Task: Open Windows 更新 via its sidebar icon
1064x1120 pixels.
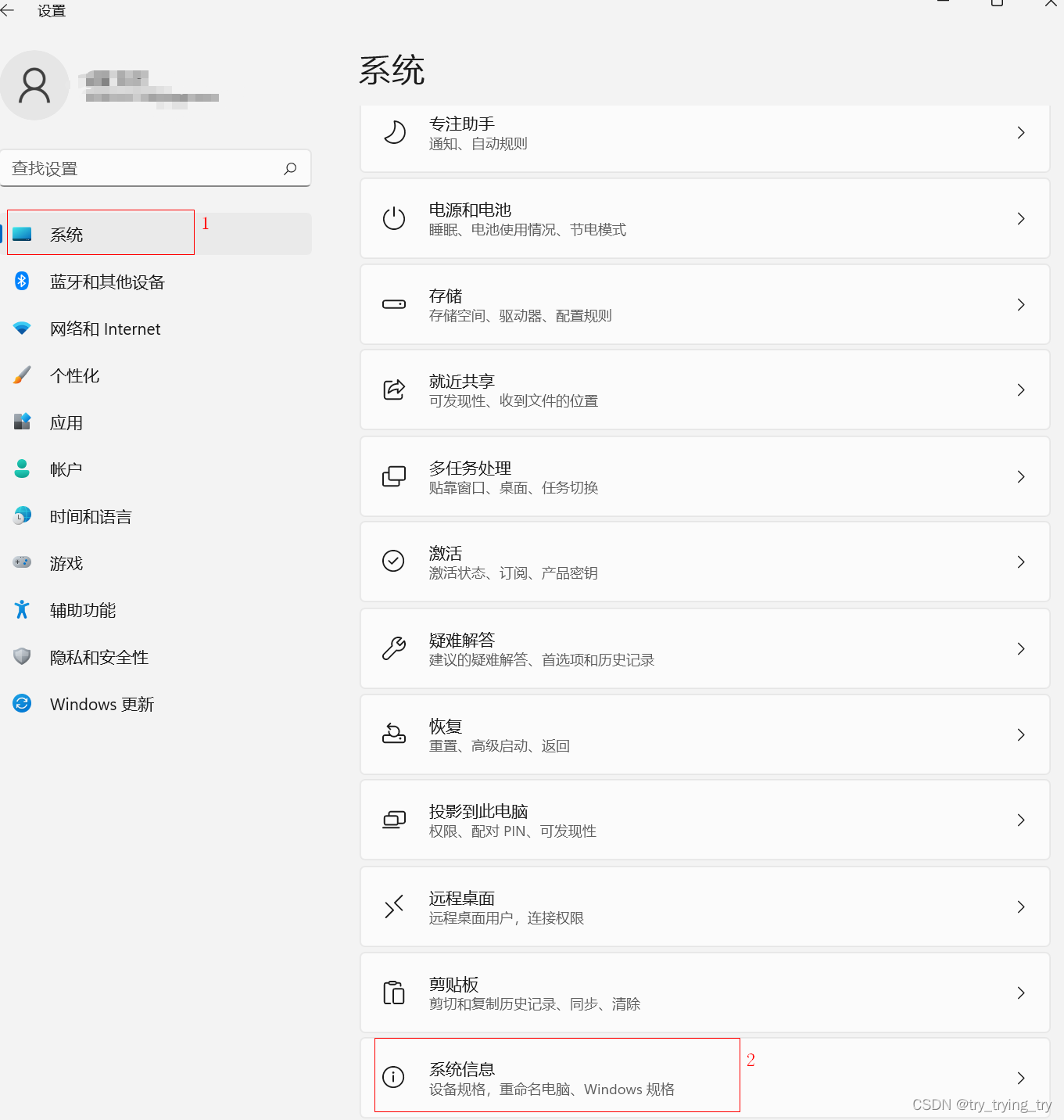Action: [x=21, y=703]
